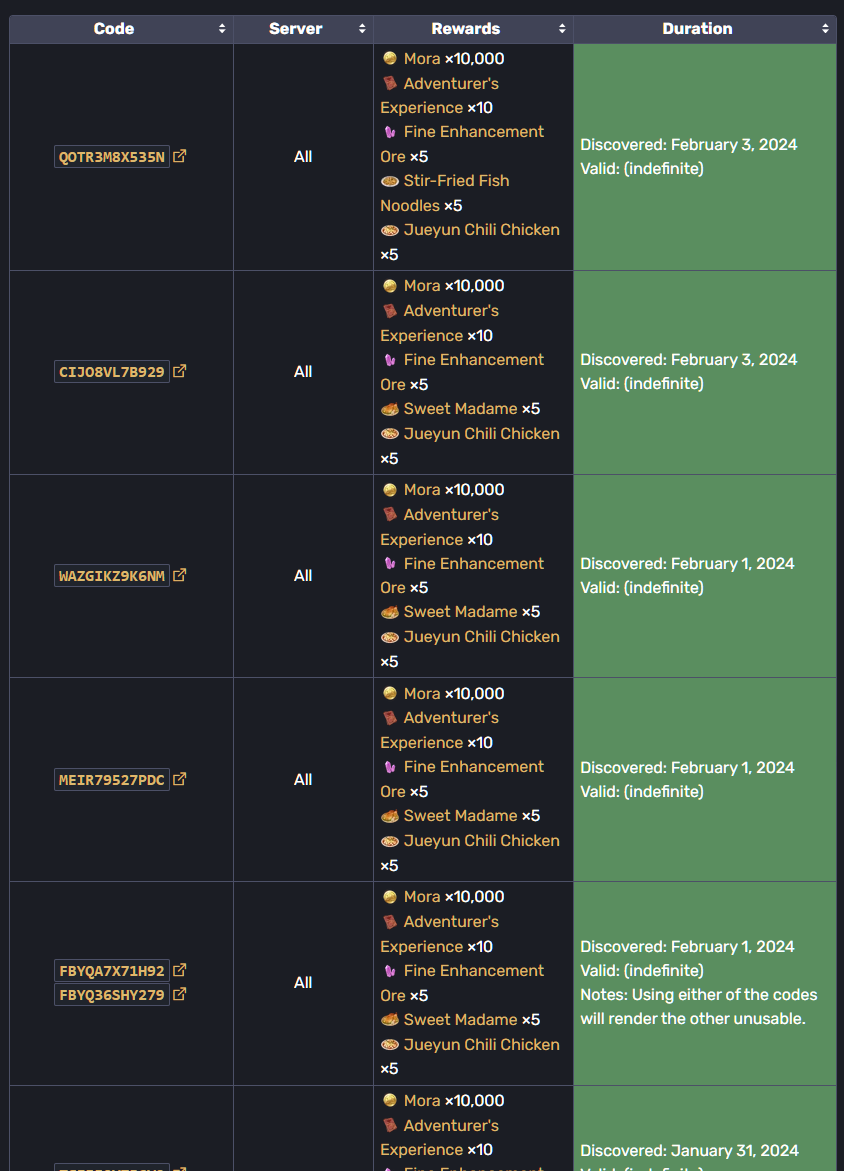Screen dimensions: 844x1171
Task: Open external link icon beside code FBYQ36SHY279
Action: tap(180, 994)
